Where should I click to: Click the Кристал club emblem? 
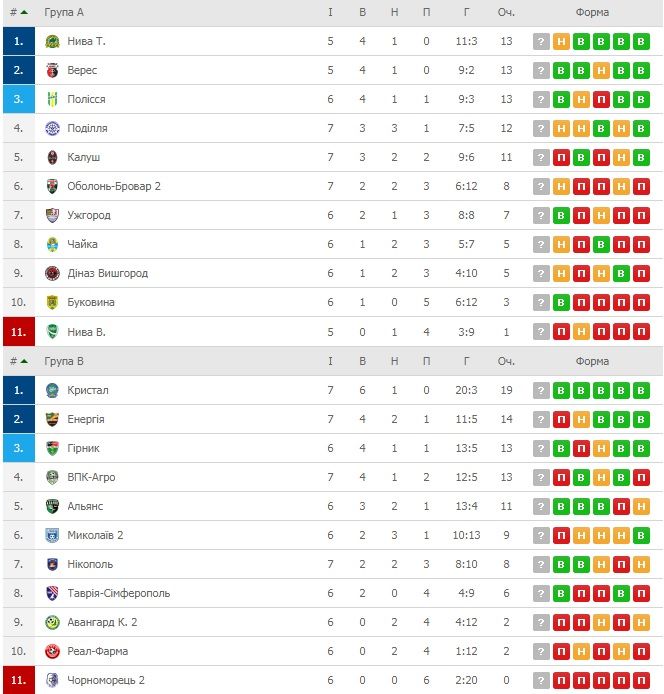coord(52,390)
